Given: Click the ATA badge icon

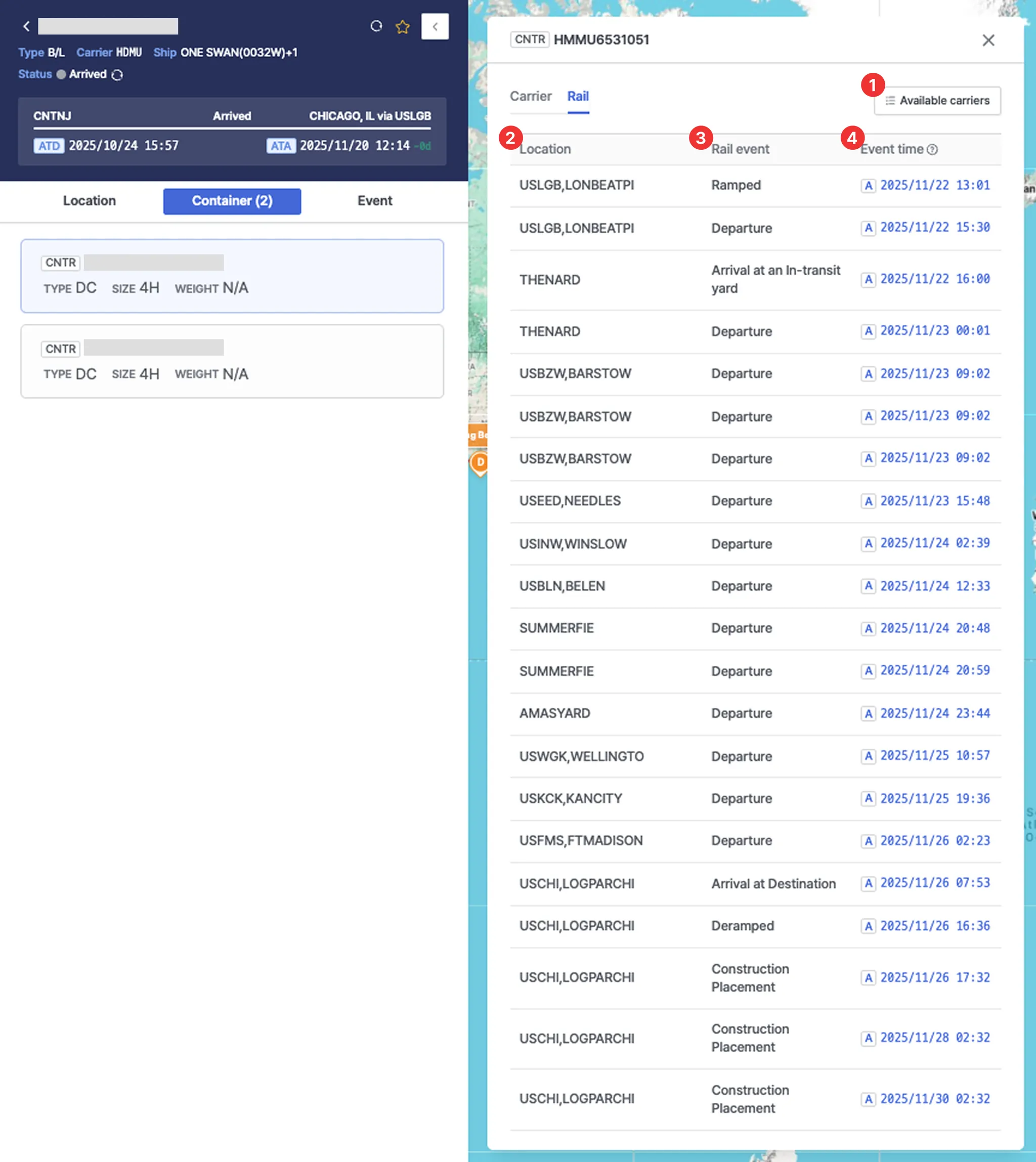Looking at the screenshot, I should (x=281, y=146).
